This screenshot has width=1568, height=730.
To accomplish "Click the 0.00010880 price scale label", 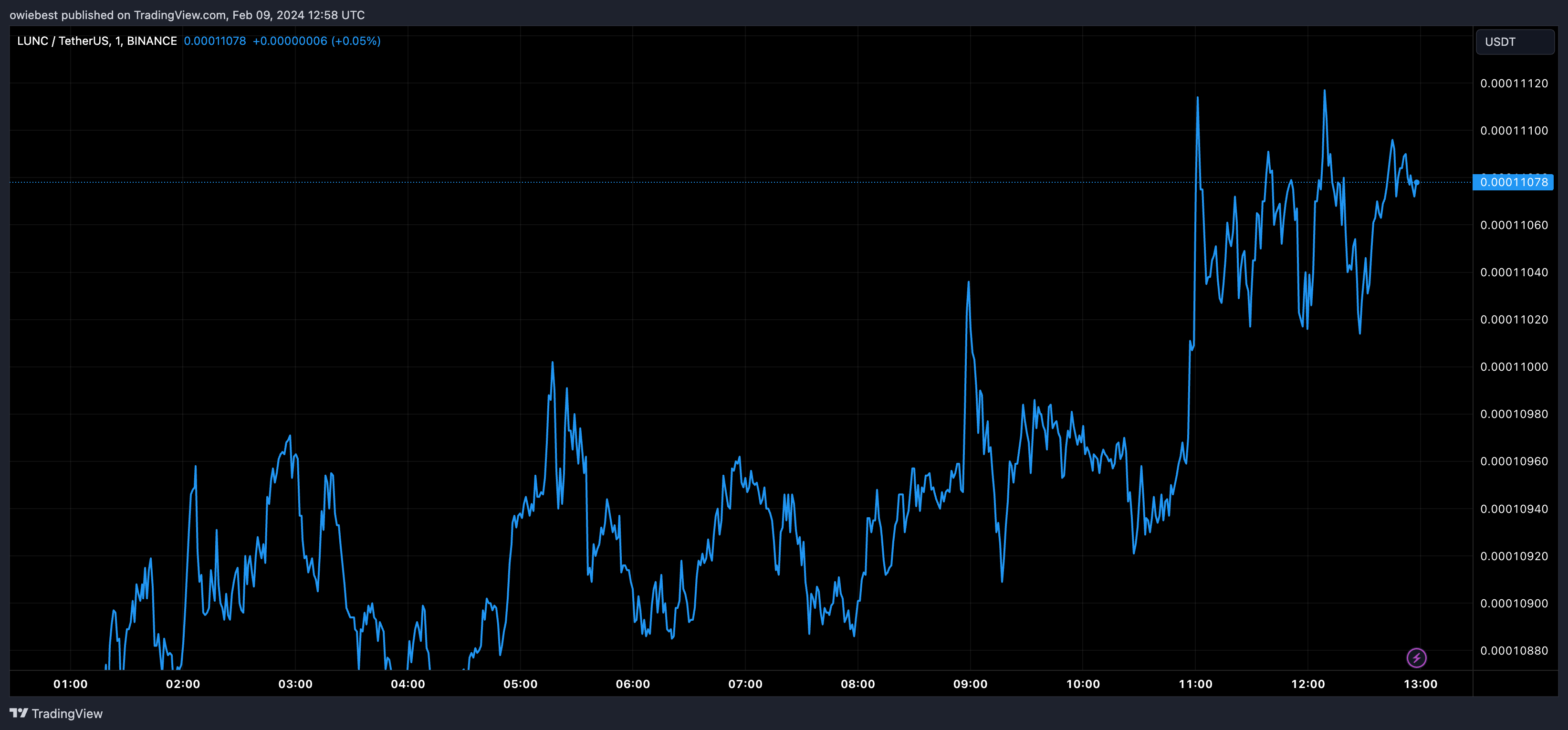I will (1514, 650).
